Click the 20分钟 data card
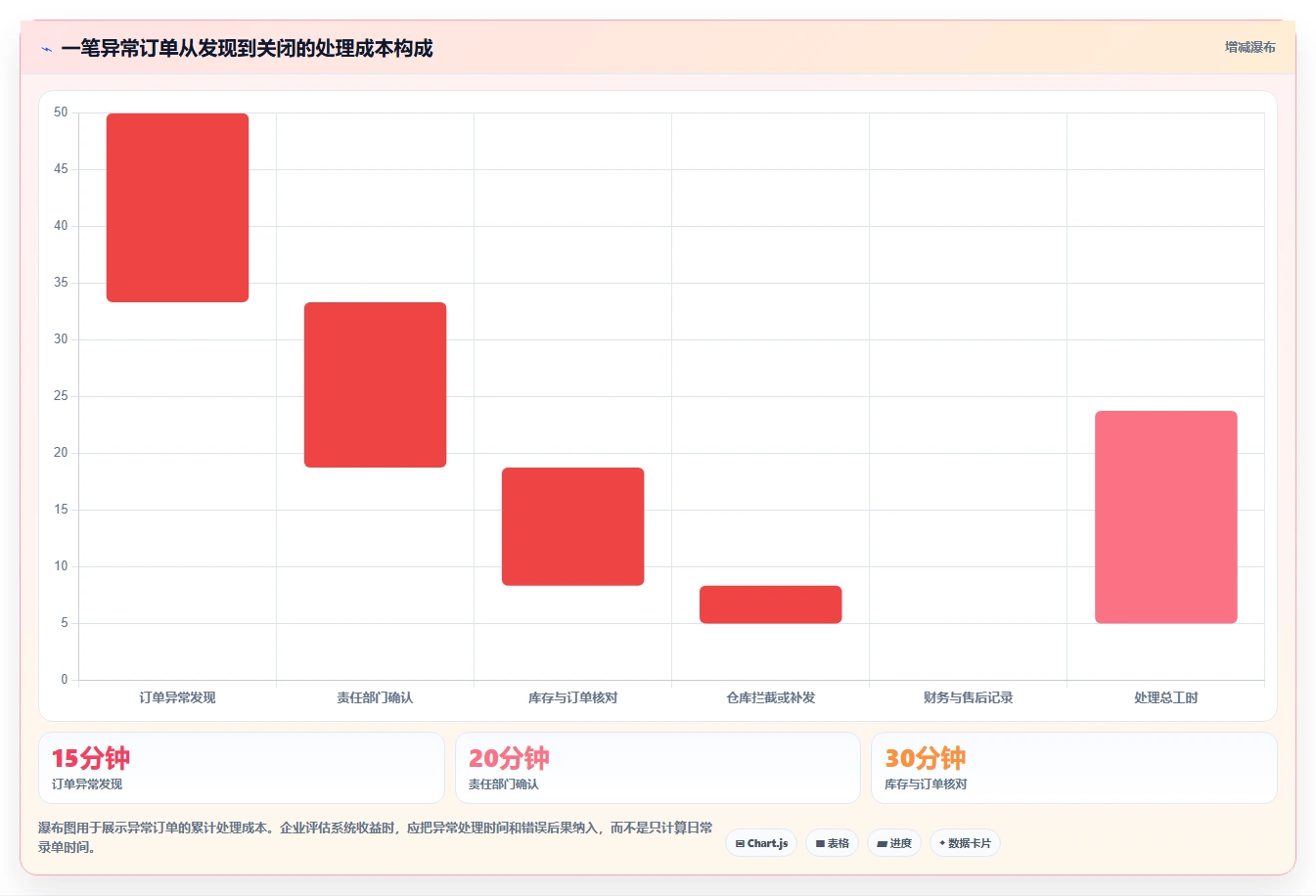 (658, 768)
